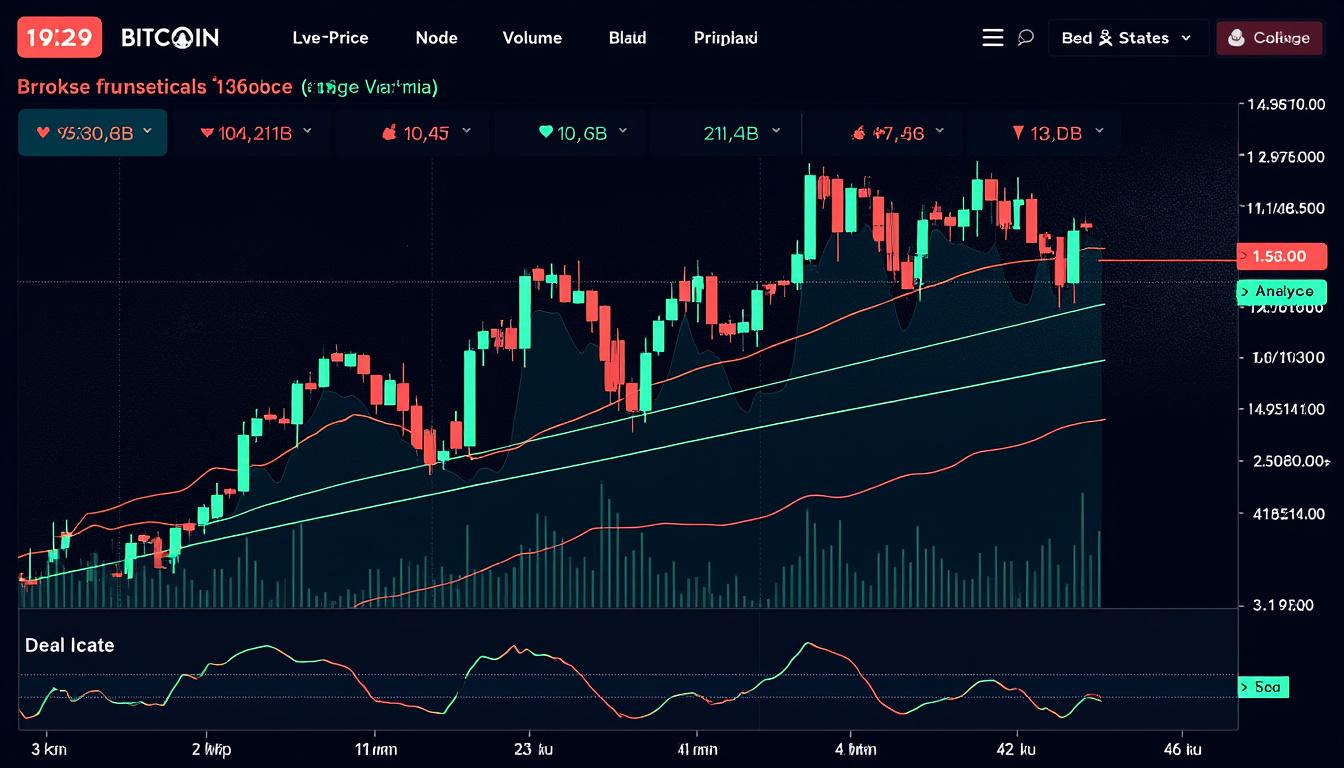1344x768 pixels.
Task: Click the 19:29 timestamp badge
Action: [x=59, y=36]
